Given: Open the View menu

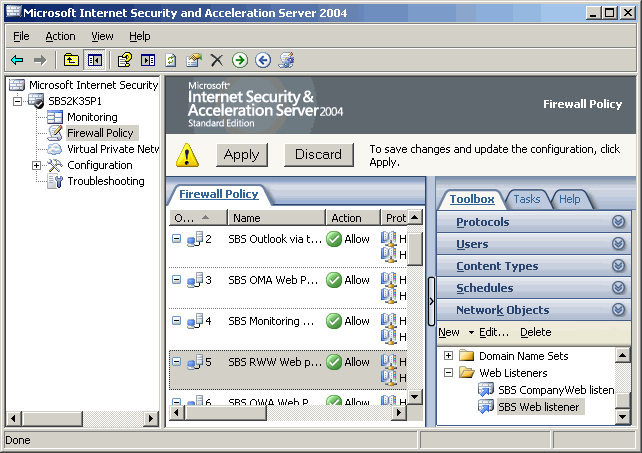Looking at the screenshot, I should 102,36.
